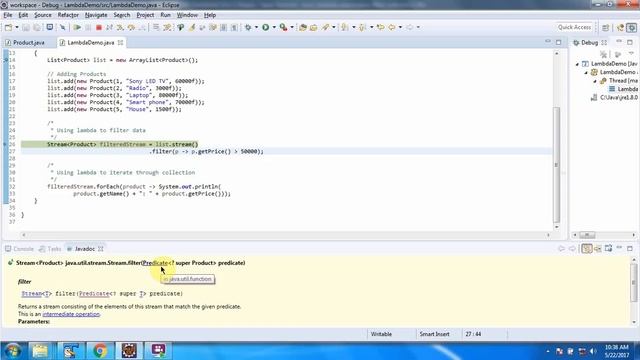The height and width of the screenshot is (360, 640).
Task: Open Google Chrome from the taskbar
Action: click(x=100, y=351)
